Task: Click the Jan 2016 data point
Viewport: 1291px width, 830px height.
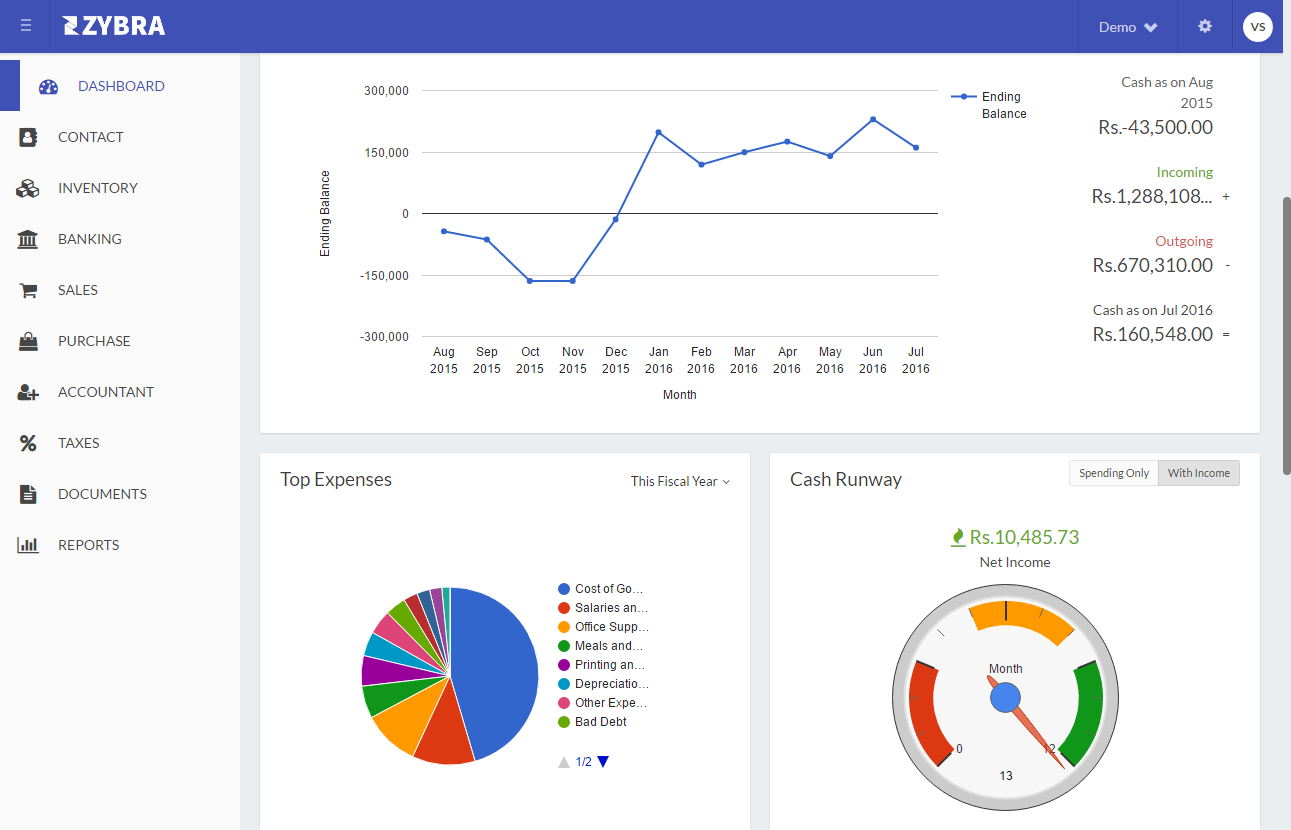Action: pyautogui.click(x=658, y=132)
